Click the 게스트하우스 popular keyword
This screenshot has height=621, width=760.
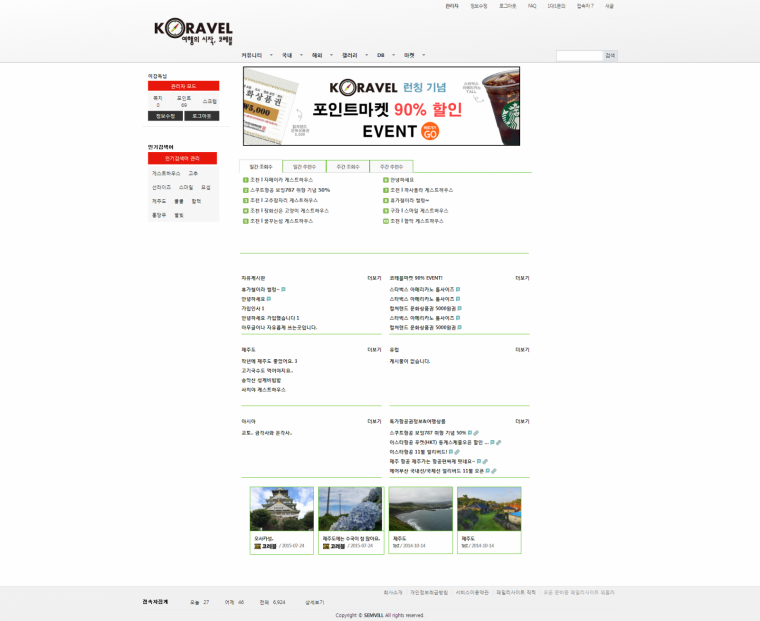(x=166, y=173)
